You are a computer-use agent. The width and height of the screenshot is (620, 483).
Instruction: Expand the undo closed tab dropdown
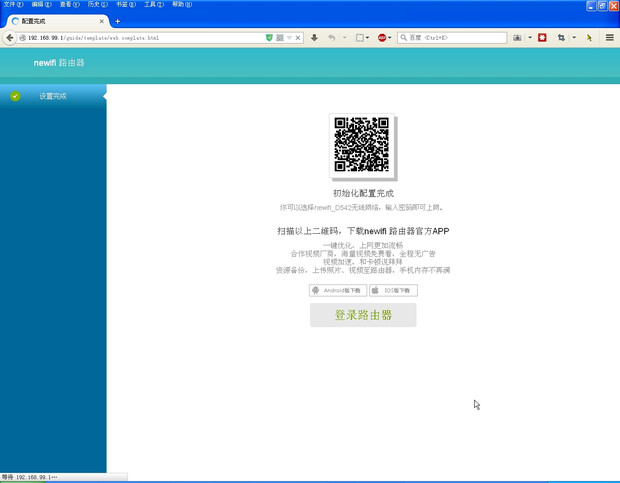tap(344, 38)
